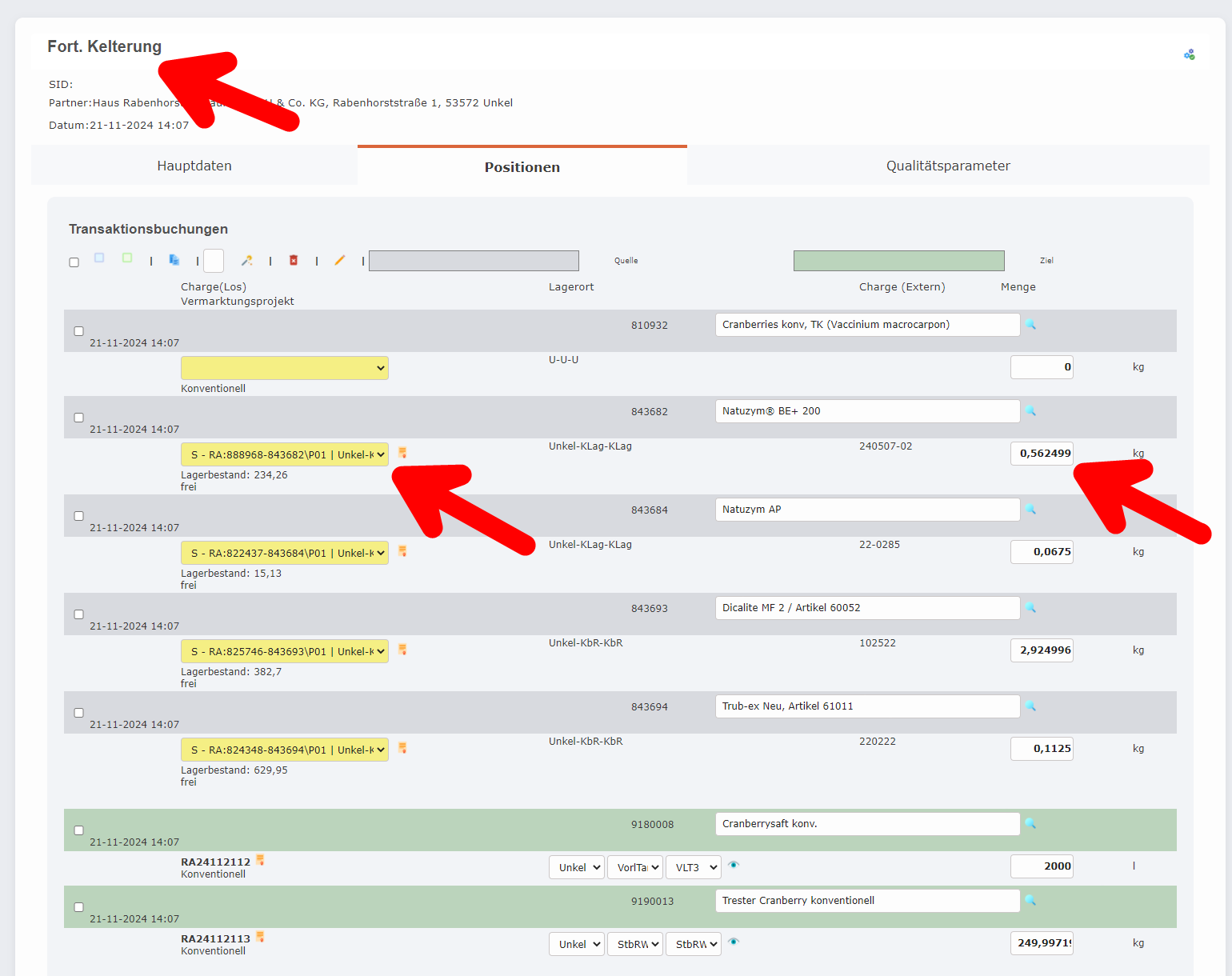Expand the VLT3 storage dropdown
This screenshot has width=1232, height=976.
[693, 867]
